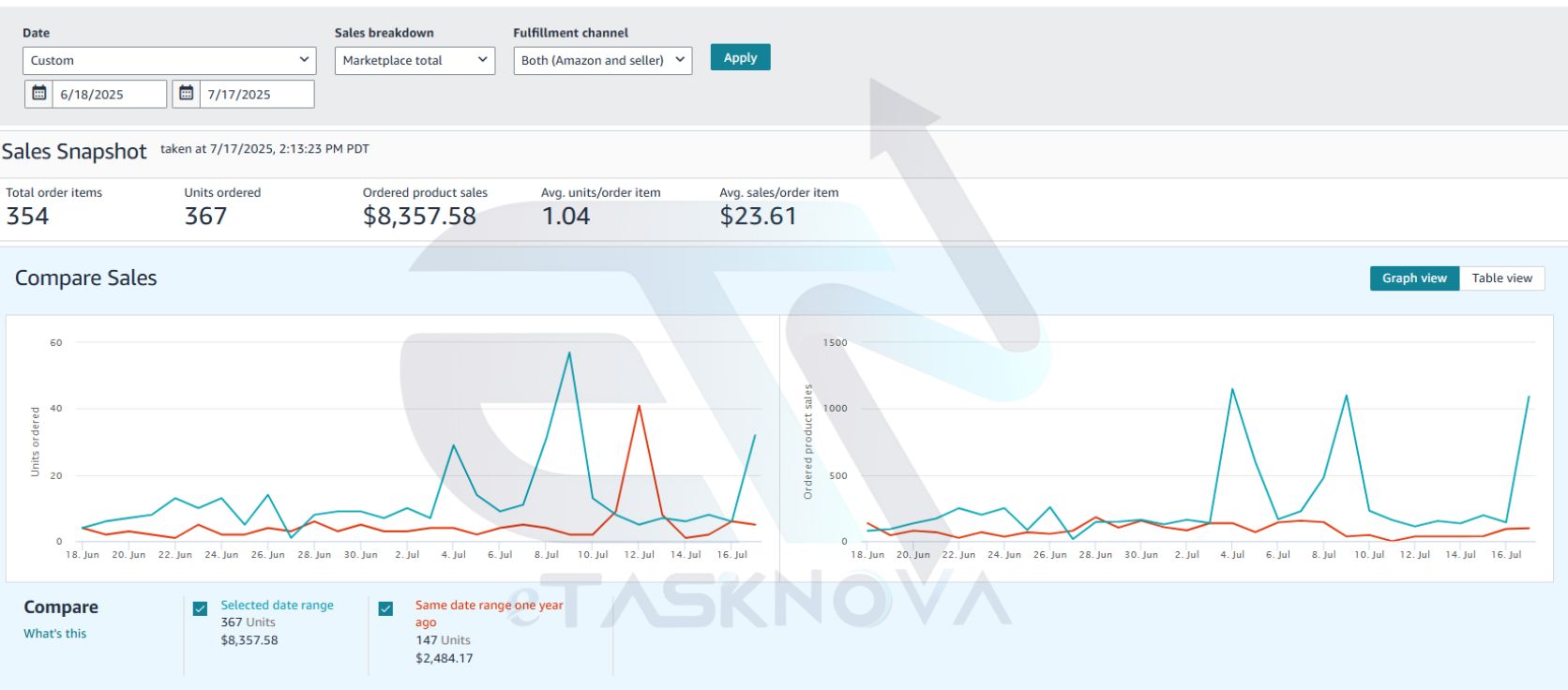
Task: Select the Graph view tab
Action: (x=1414, y=278)
